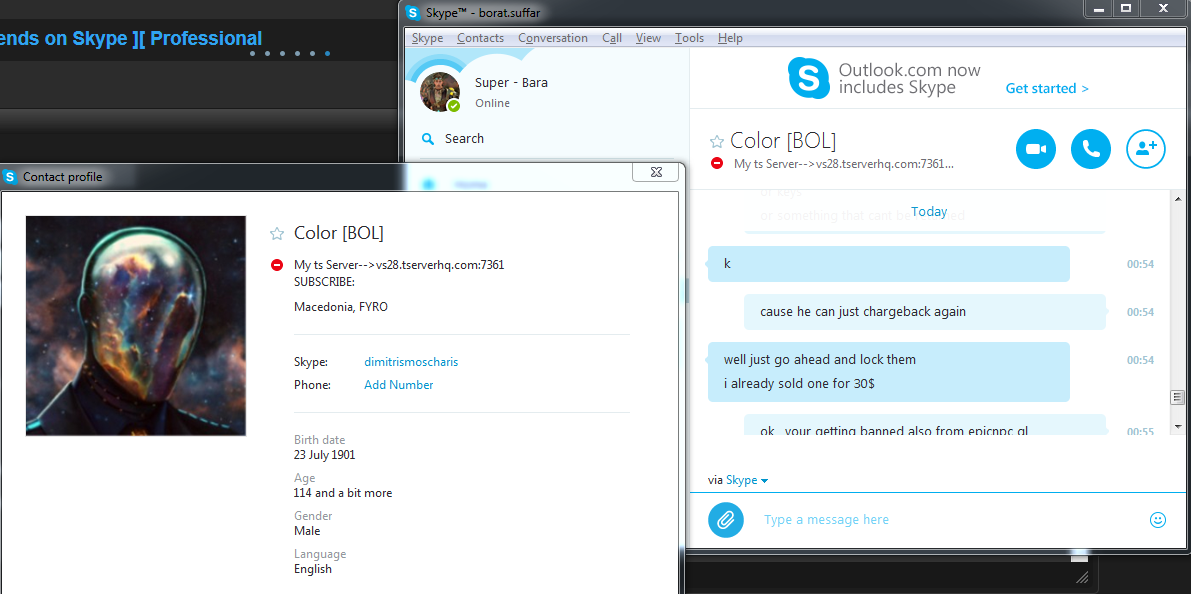
Task: Open the View menu
Action: coord(649,38)
